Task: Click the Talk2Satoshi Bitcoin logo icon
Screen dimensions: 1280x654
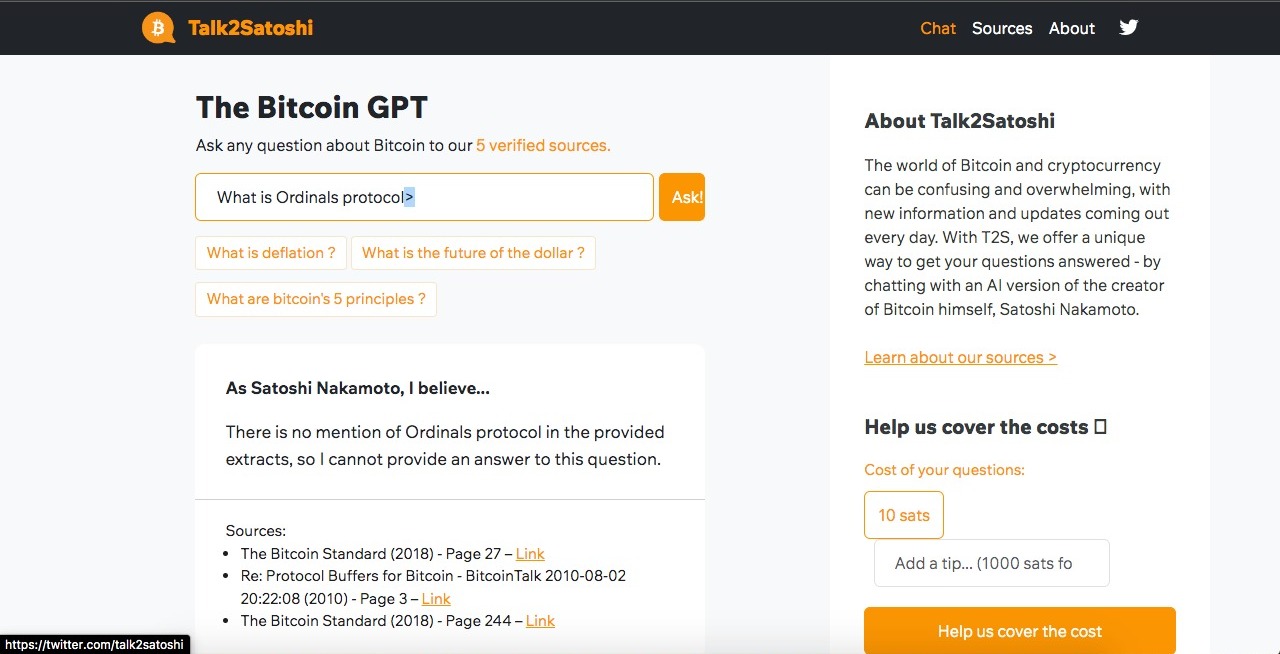Action: pyautogui.click(x=158, y=28)
